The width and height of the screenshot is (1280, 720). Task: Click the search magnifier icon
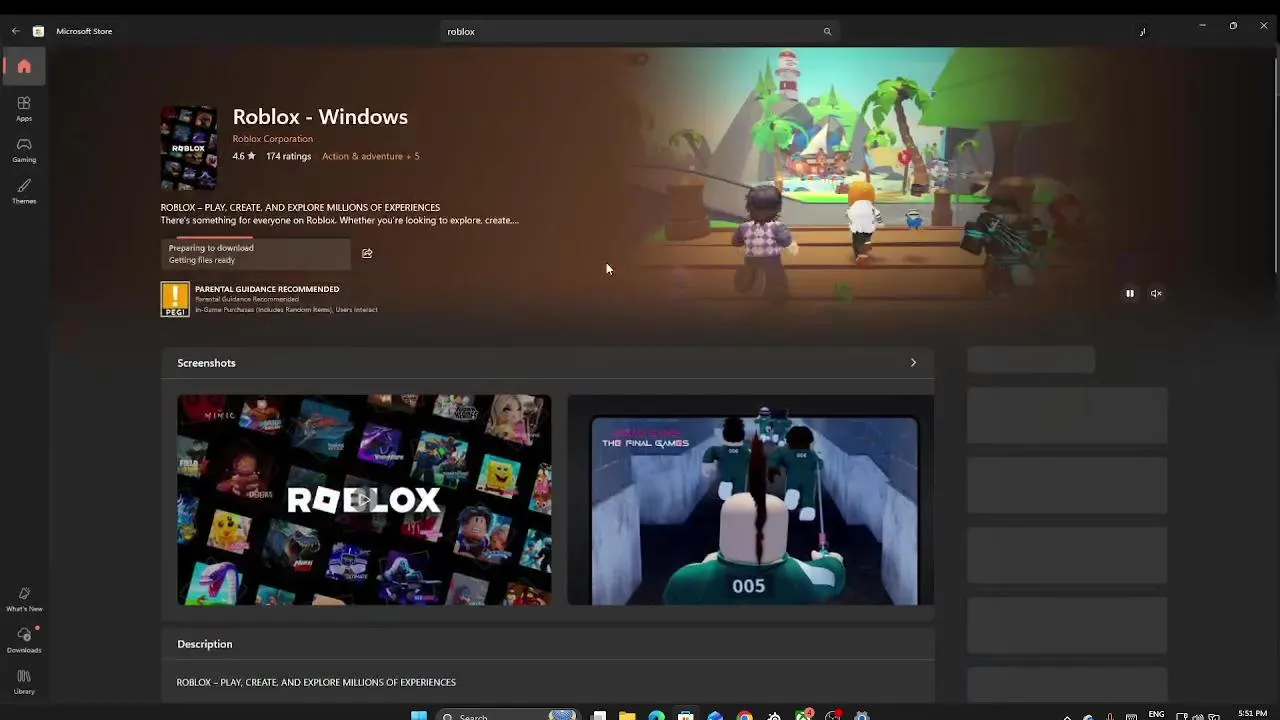point(827,32)
